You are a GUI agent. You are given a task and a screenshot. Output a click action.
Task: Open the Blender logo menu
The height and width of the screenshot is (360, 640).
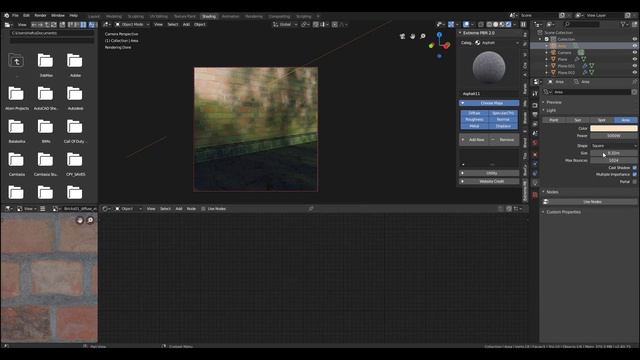click(x=7, y=16)
